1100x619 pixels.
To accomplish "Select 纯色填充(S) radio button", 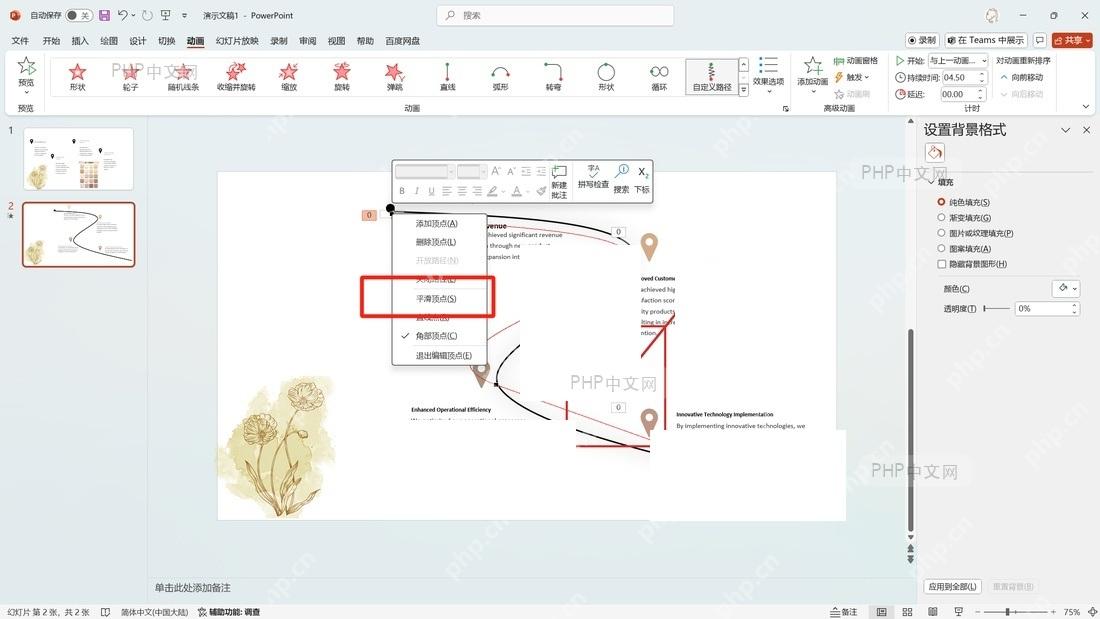I will point(941,202).
